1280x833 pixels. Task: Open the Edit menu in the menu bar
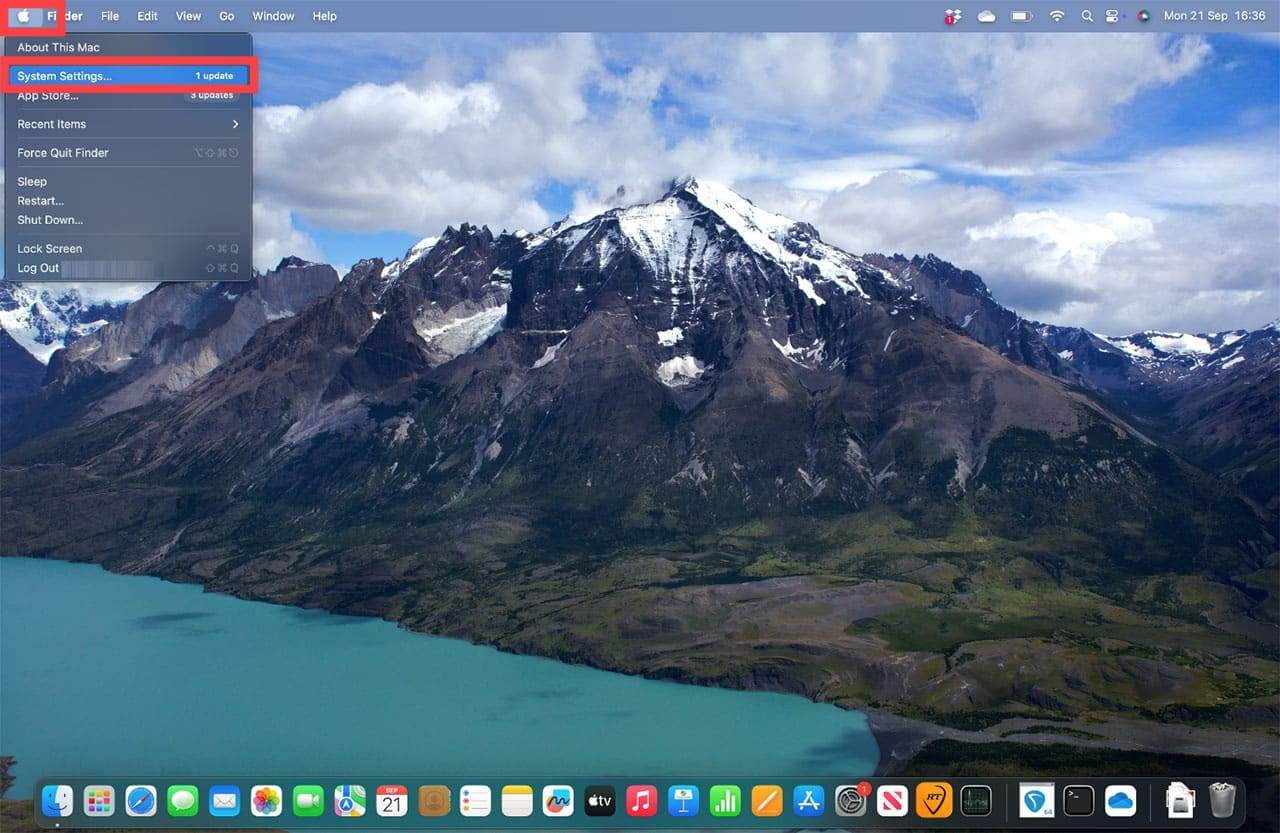[x=148, y=16]
